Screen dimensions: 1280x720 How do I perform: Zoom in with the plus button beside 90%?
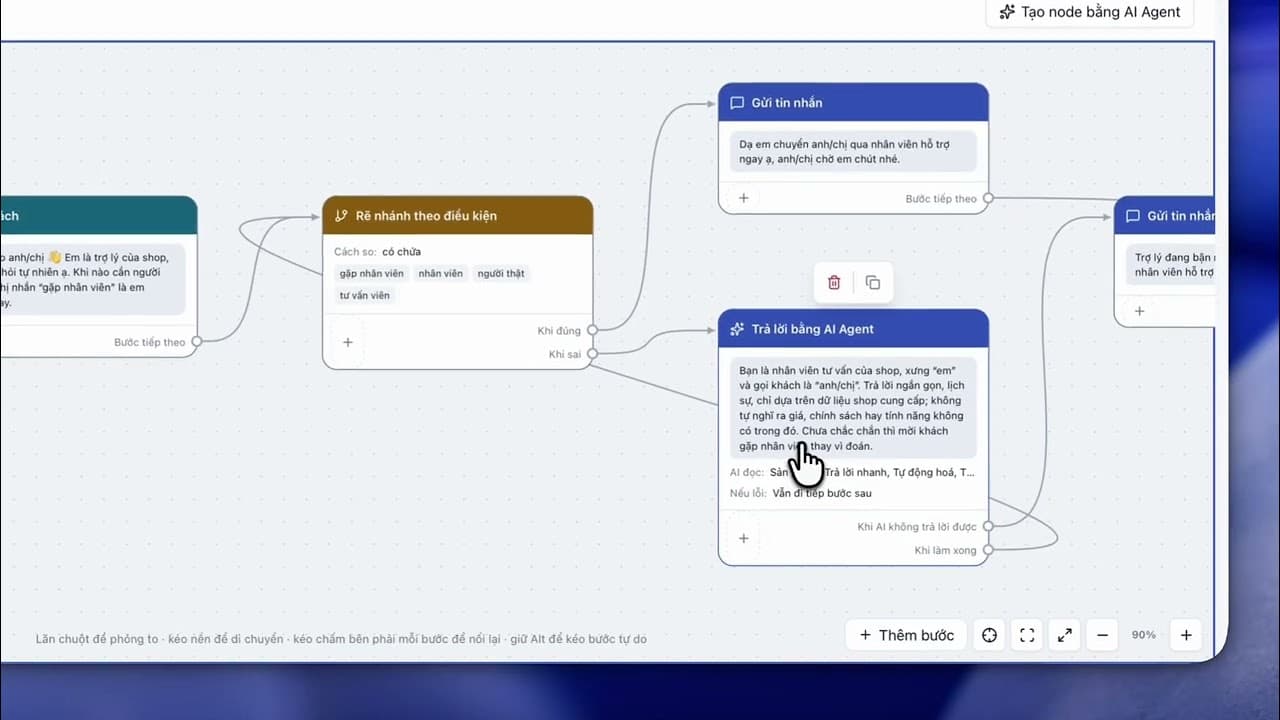1186,635
